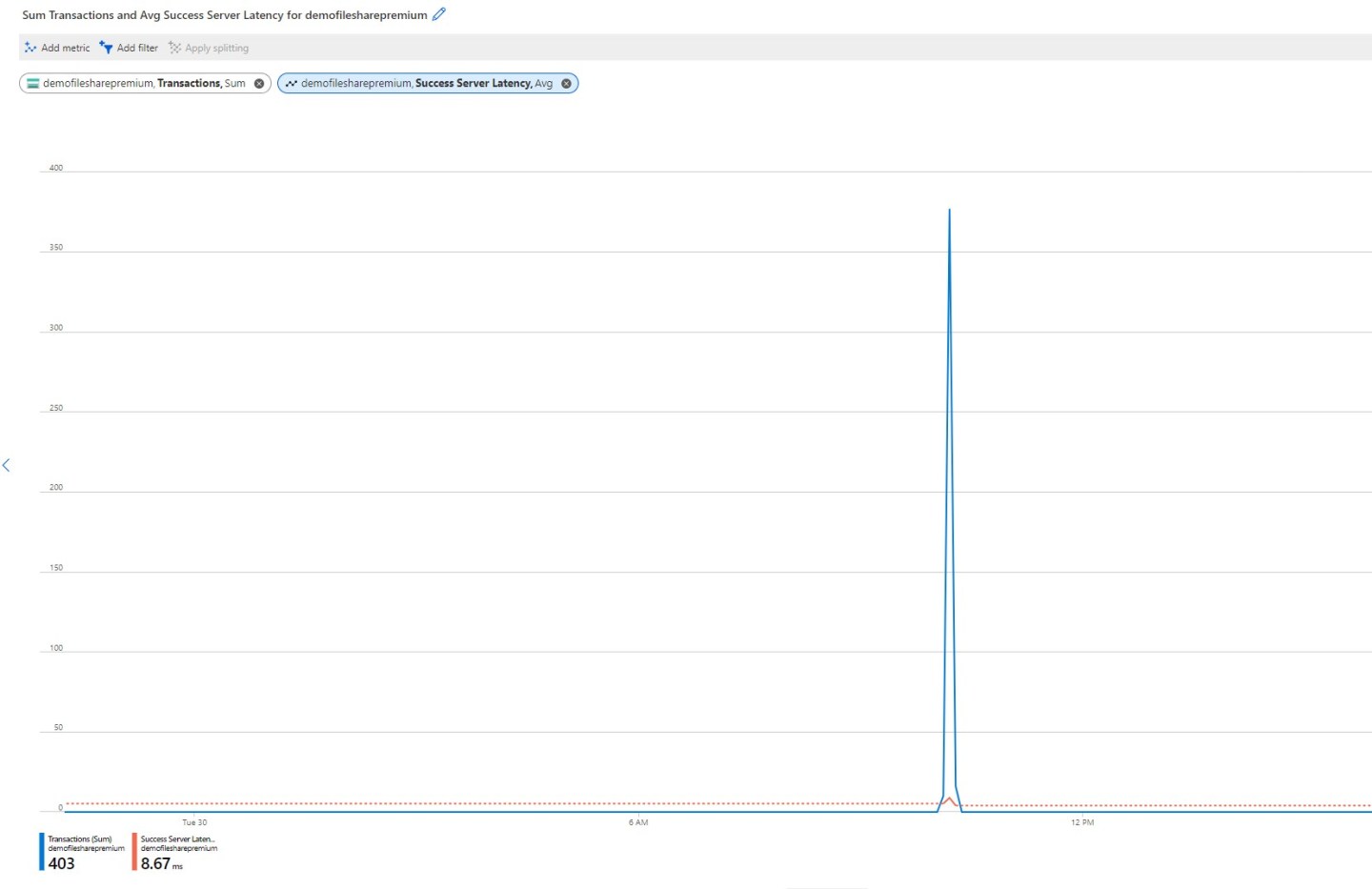Click the pencil icon to edit chart title
Screen dimensions: 1372x889
pyautogui.click(x=438, y=14)
